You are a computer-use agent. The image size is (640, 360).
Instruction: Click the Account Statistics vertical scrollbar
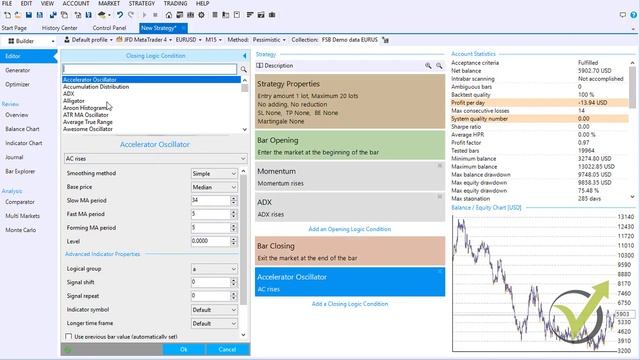click(632, 130)
